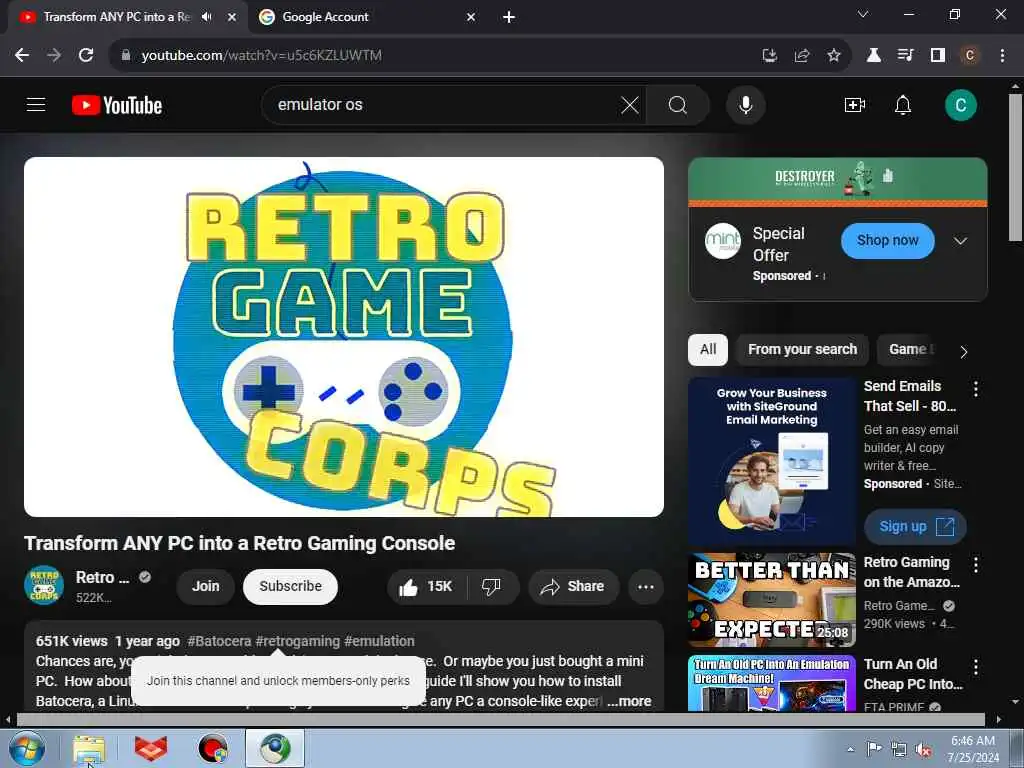Show hidden system tray icons

pyautogui.click(x=850, y=749)
